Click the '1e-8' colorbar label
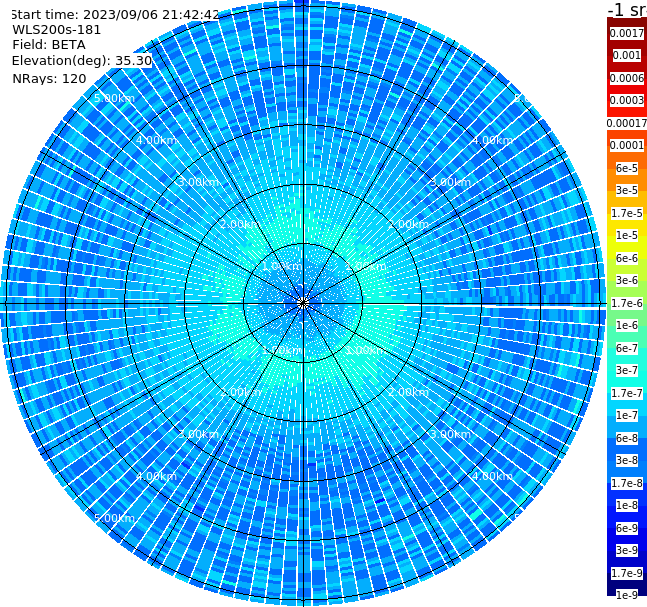 627,505
